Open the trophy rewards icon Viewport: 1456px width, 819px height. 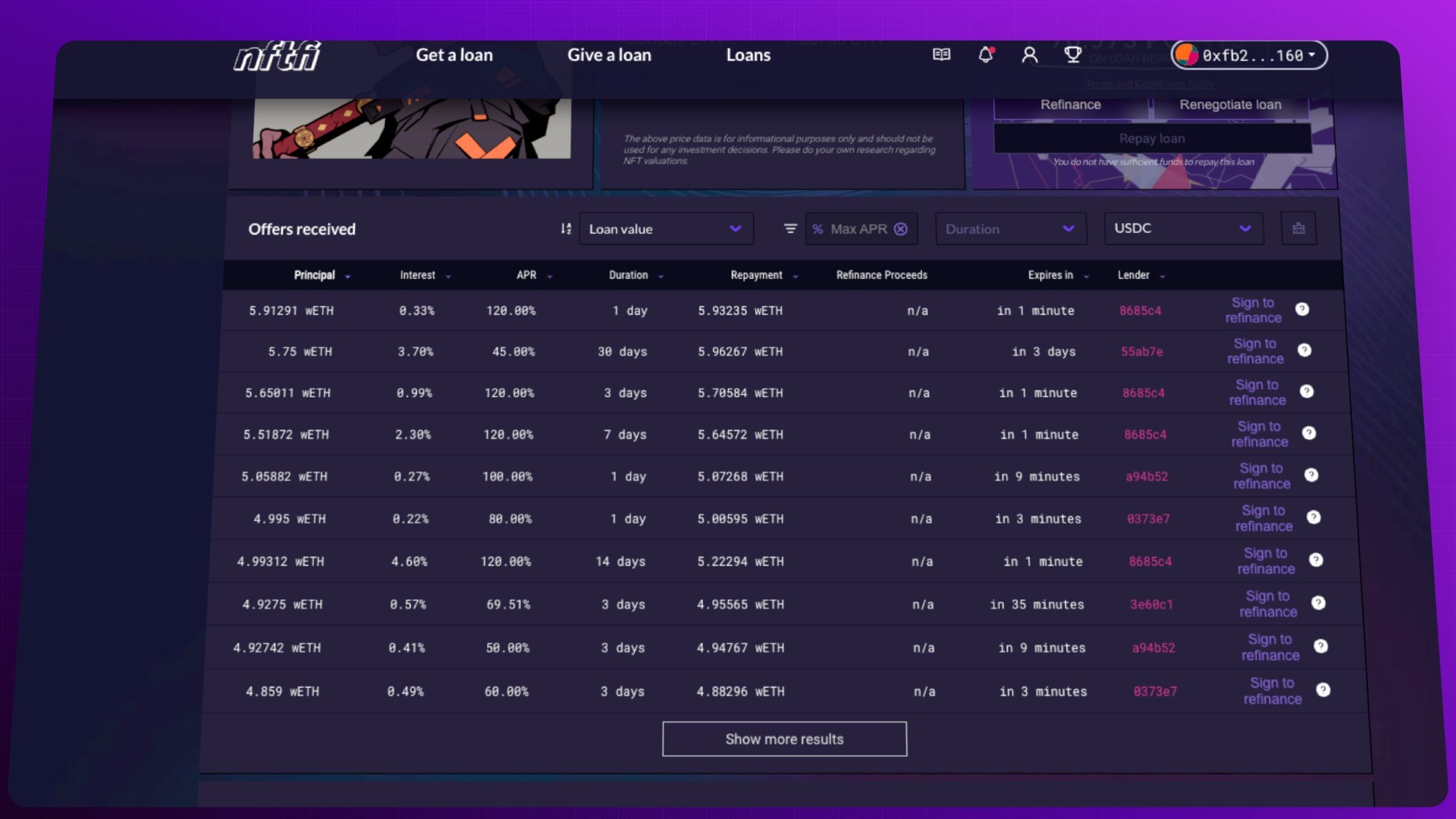click(1073, 55)
